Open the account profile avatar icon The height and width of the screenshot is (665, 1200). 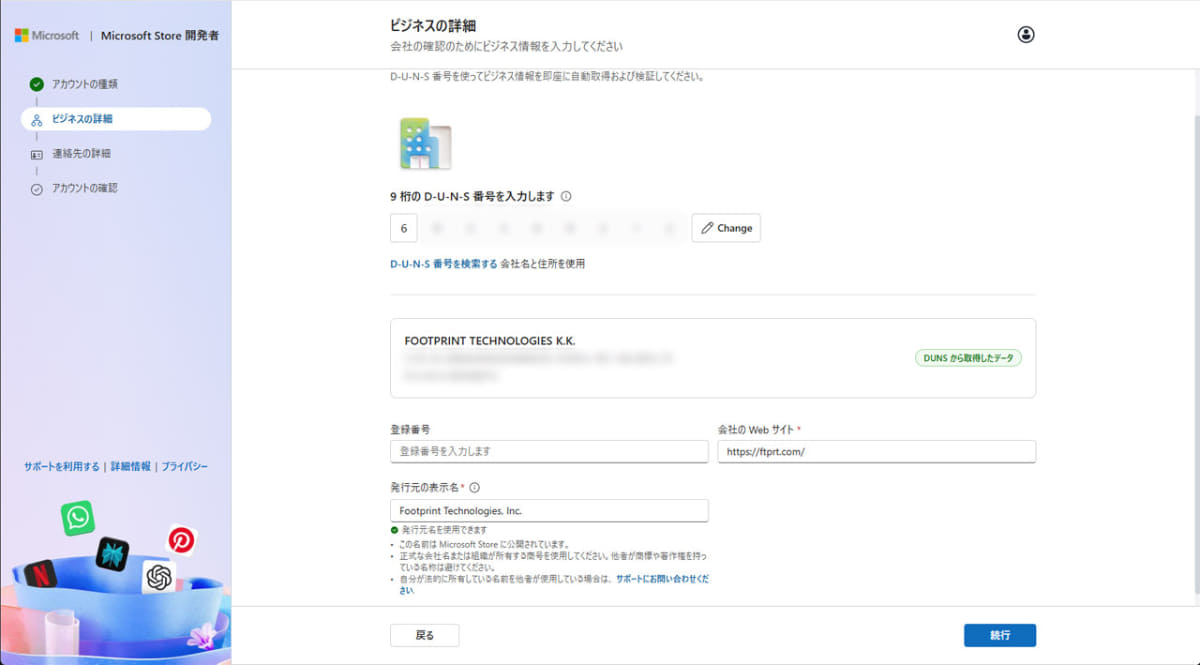1026,34
